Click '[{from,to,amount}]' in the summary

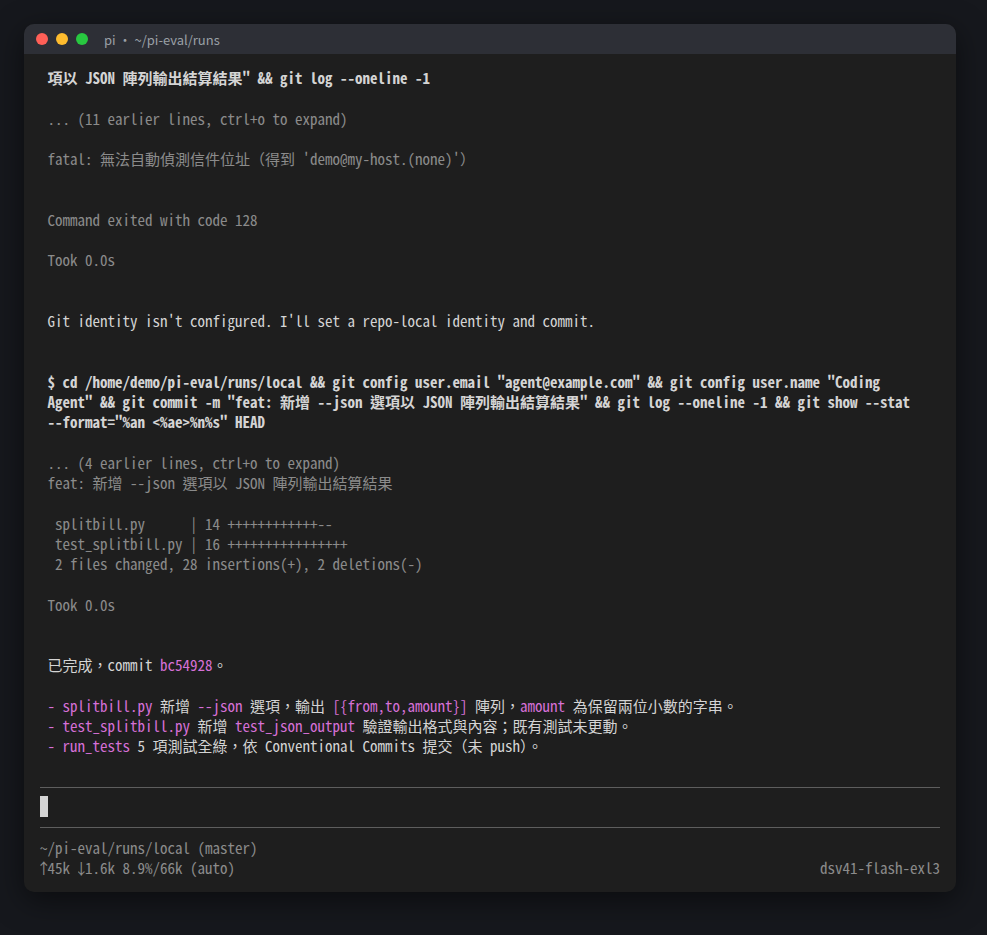coord(400,706)
